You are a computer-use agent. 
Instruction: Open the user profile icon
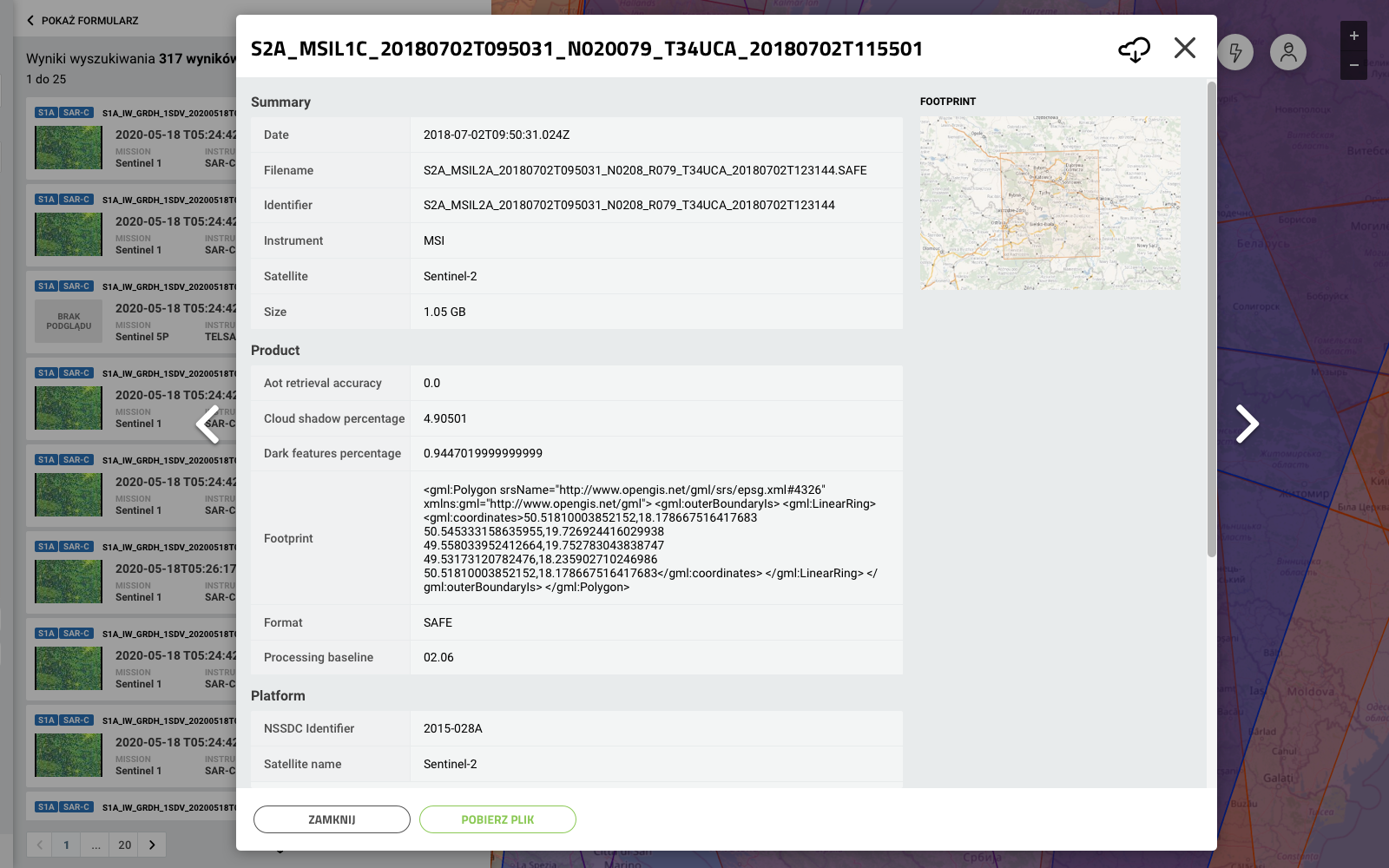tap(1288, 52)
